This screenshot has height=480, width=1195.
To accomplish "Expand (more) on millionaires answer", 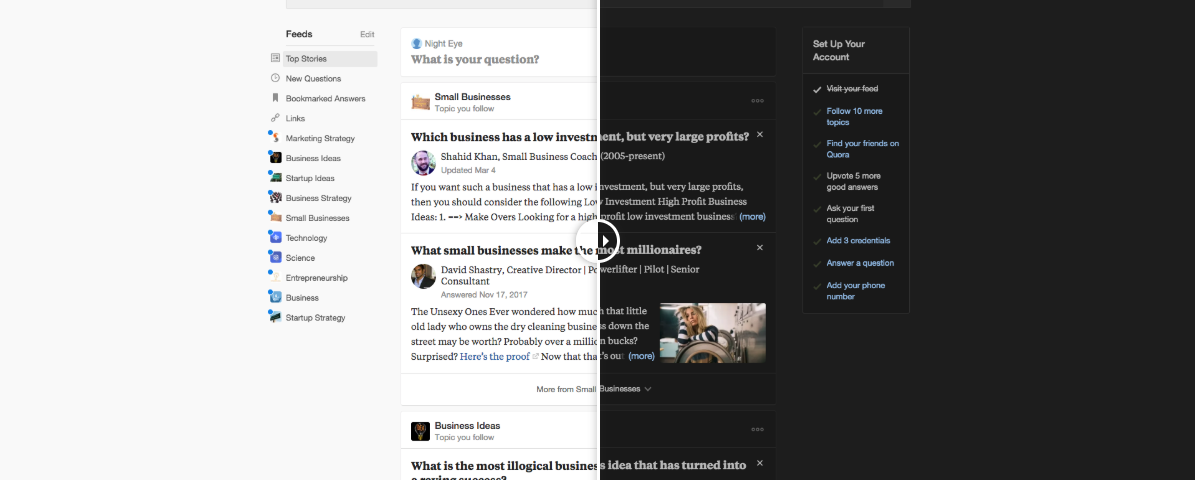I will (x=641, y=356).
